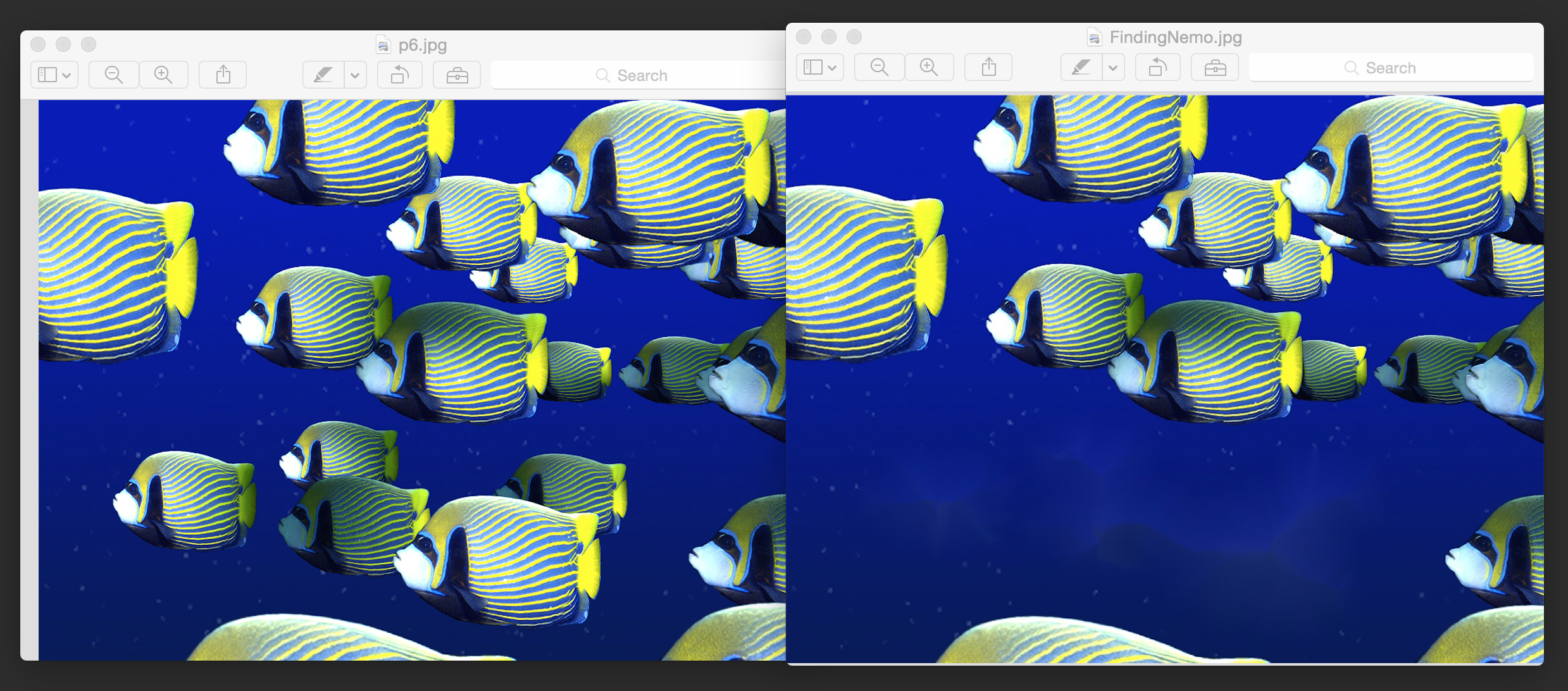The width and height of the screenshot is (1568, 691).
Task: Expand highlight options arrow in FindingNemo.jpg
Action: pyautogui.click(x=1113, y=68)
